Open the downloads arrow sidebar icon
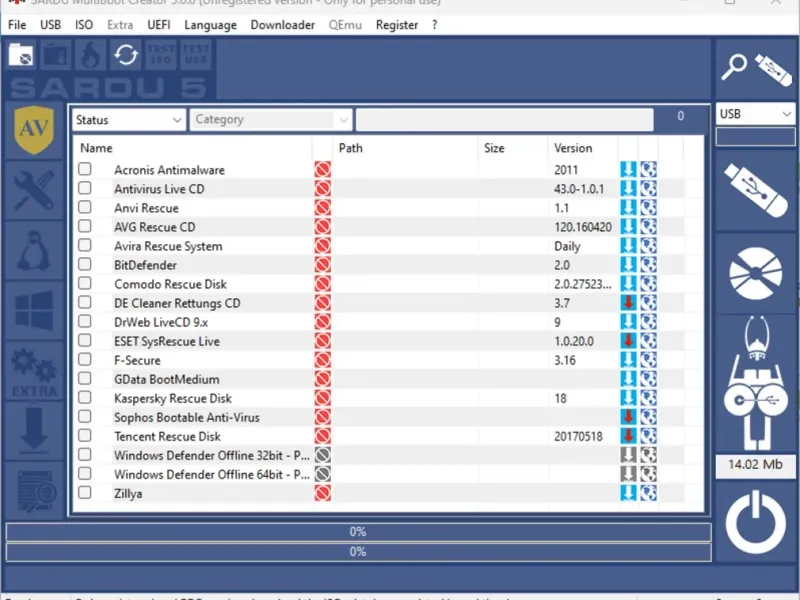800x600 pixels. (34, 431)
